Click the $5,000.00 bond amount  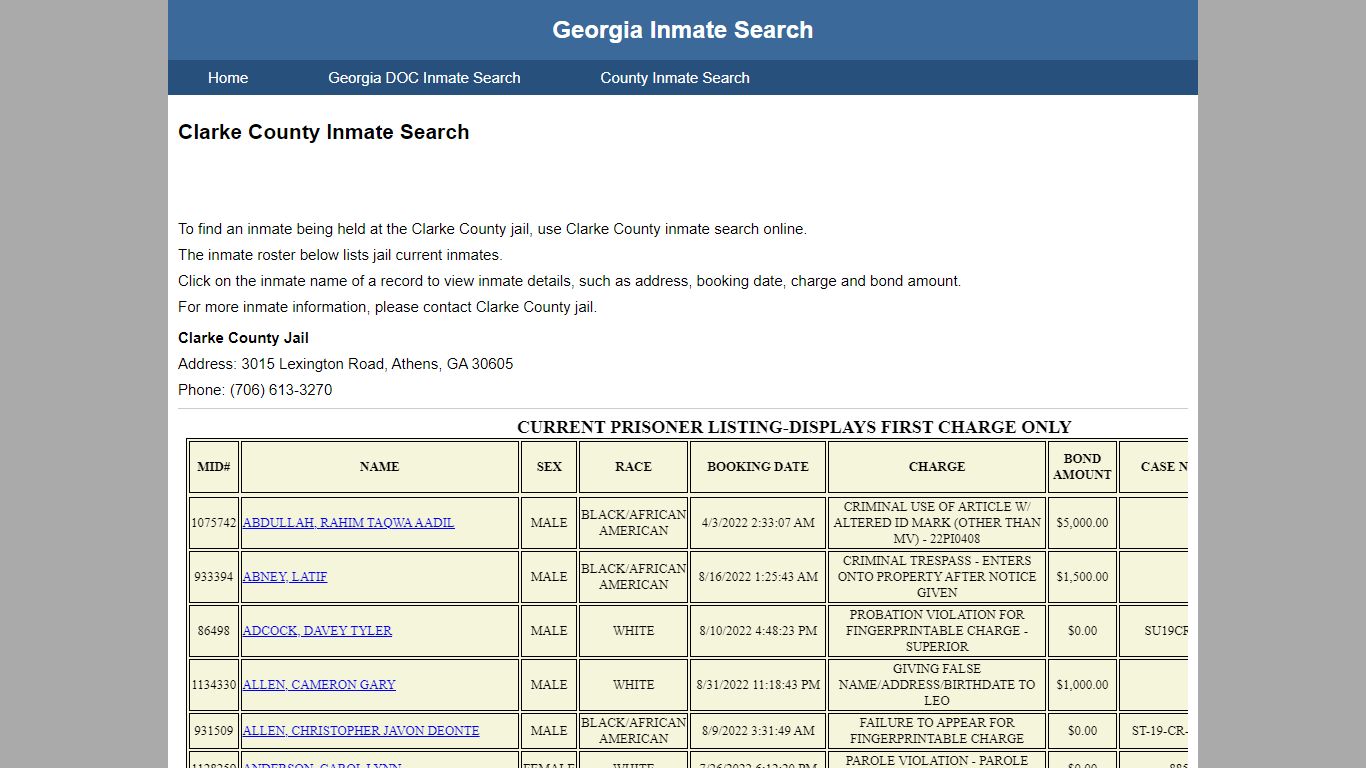[x=1082, y=523]
